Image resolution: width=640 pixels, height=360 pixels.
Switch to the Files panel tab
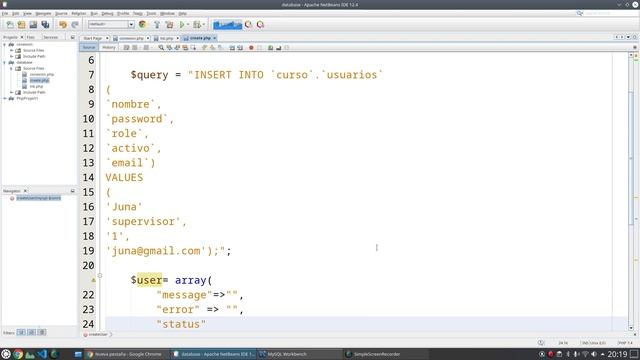tap(31, 37)
